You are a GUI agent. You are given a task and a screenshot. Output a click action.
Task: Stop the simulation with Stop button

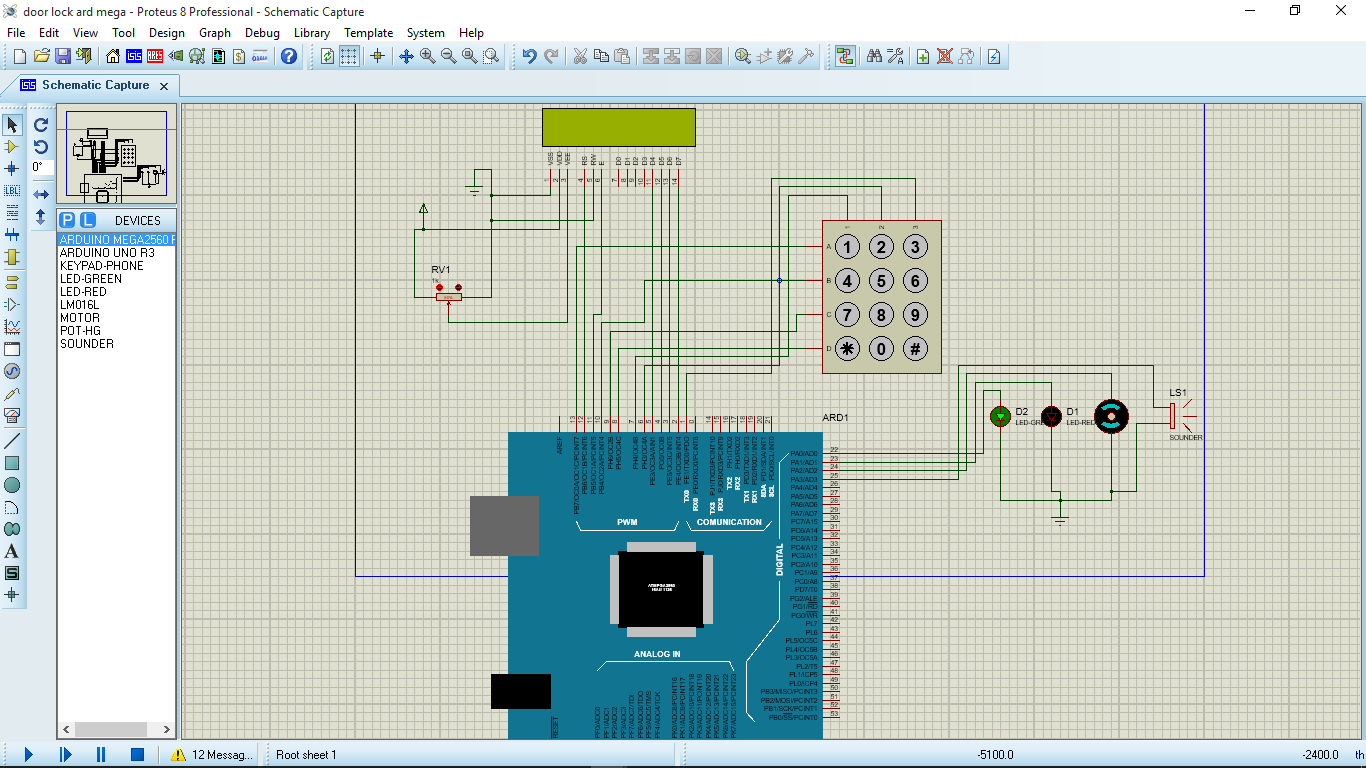click(x=138, y=755)
